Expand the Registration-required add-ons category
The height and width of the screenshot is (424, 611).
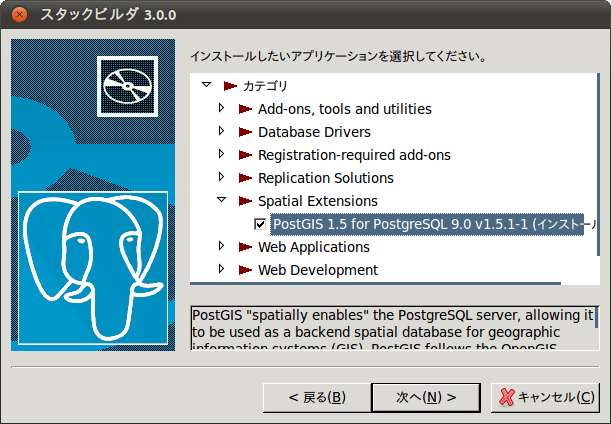tap(222, 154)
